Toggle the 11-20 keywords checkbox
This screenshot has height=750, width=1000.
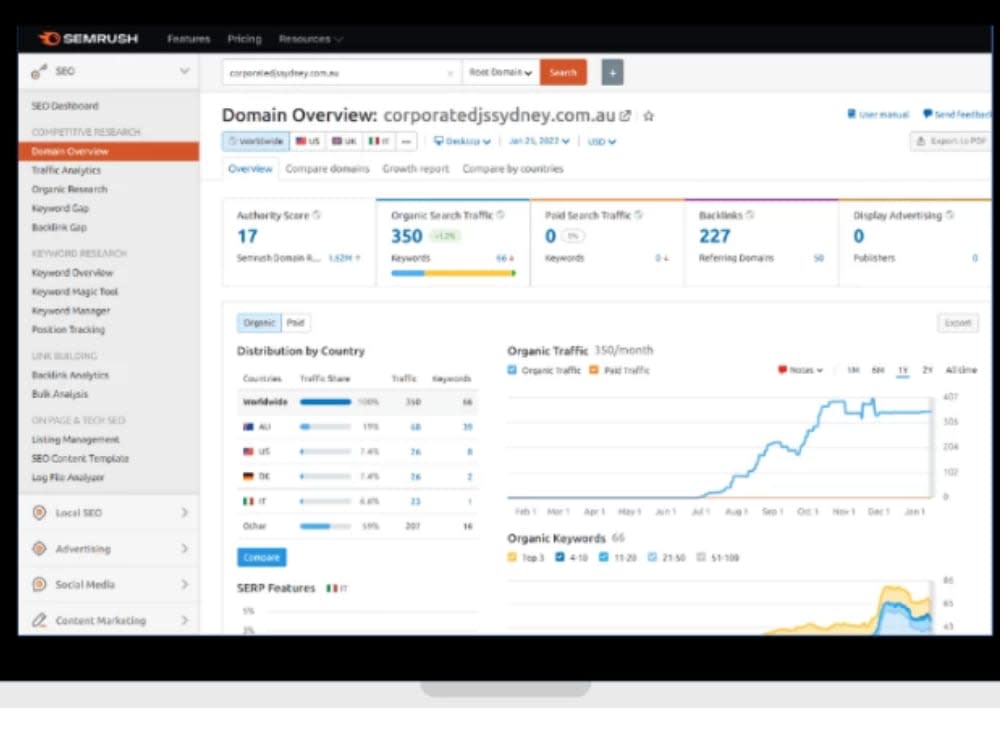[603, 557]
